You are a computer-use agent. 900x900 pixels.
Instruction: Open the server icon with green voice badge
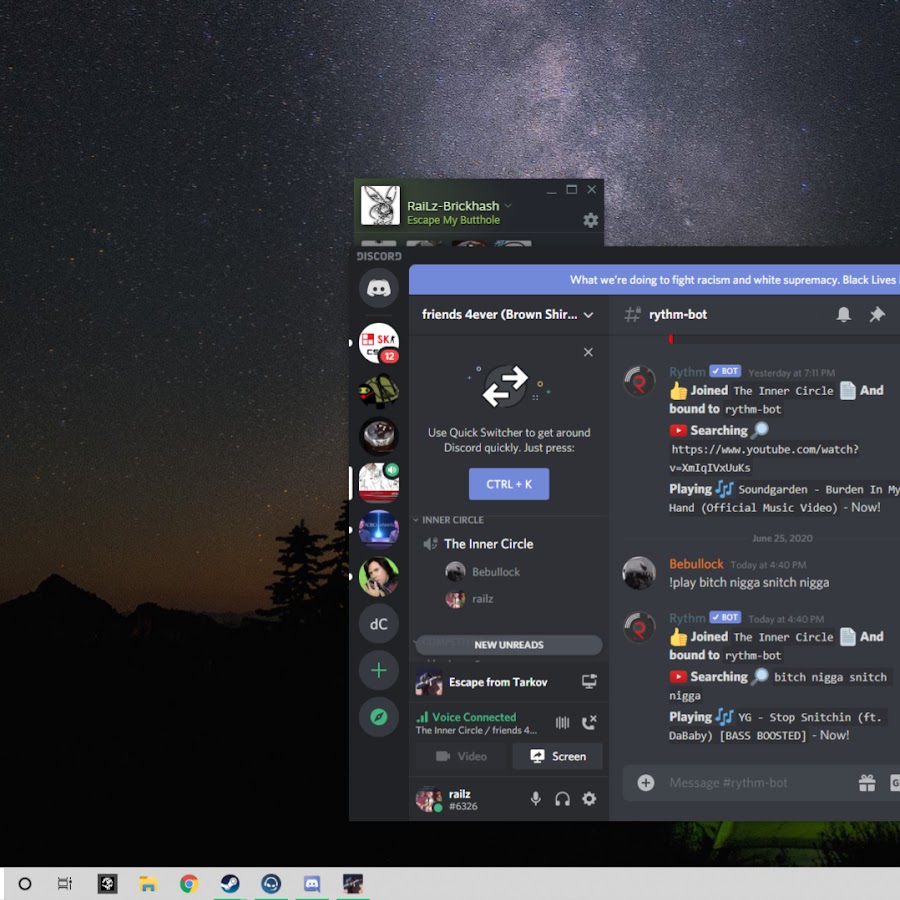(x=378, y=483)
